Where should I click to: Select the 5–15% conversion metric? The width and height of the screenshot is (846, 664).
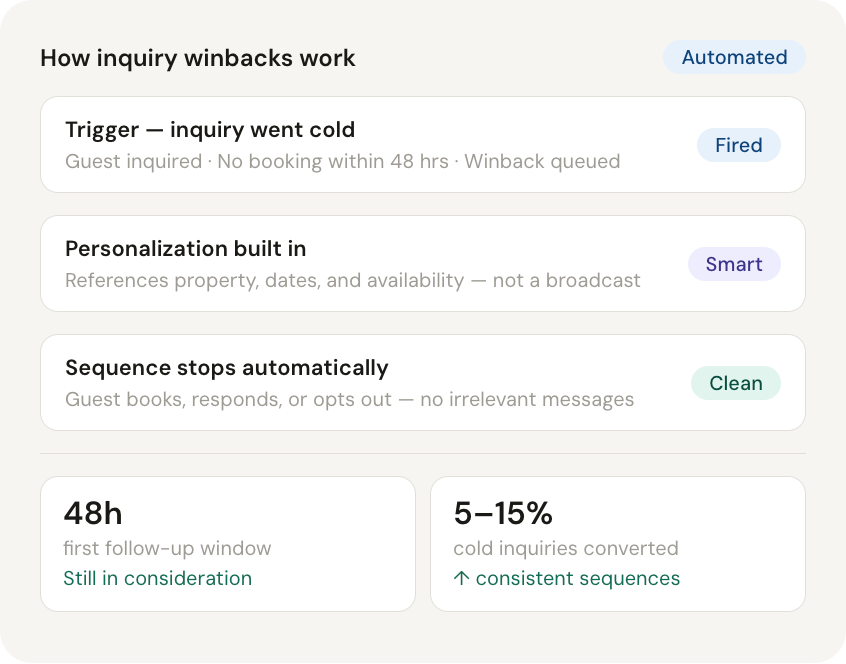tap(503, 513)
